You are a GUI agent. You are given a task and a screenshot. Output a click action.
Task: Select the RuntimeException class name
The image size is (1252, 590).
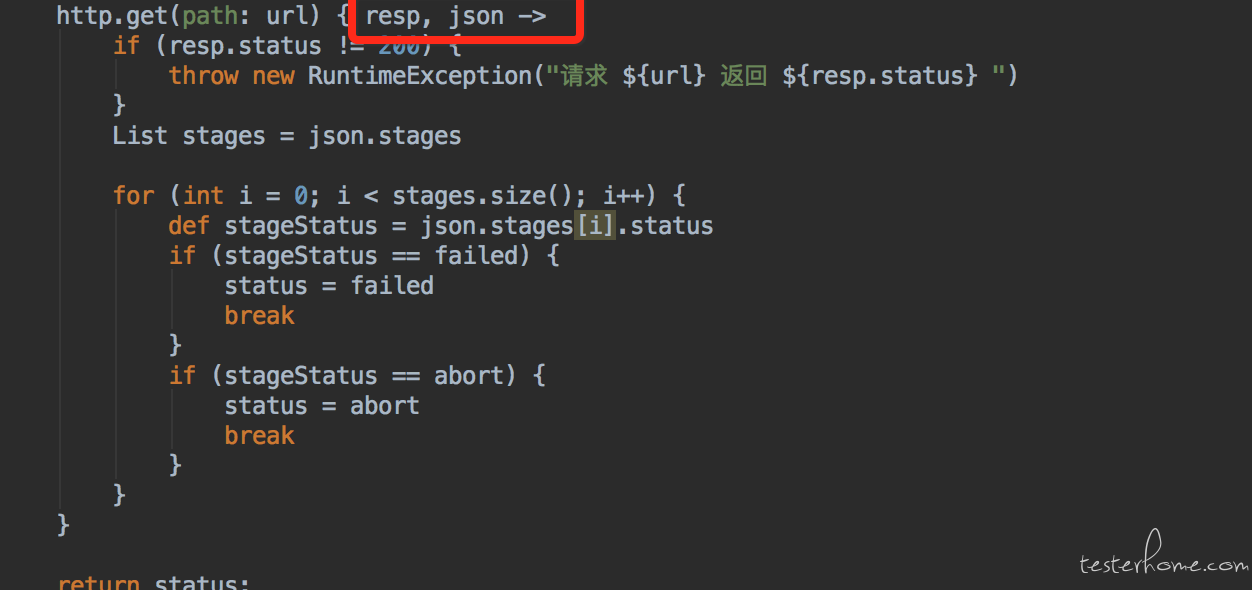[419, 76]
